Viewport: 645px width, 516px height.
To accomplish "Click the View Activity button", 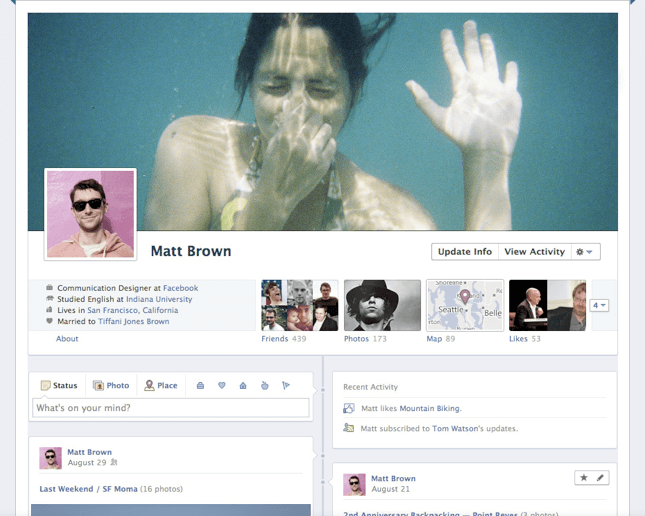I will pyautogui.click(x=534, y=252).
